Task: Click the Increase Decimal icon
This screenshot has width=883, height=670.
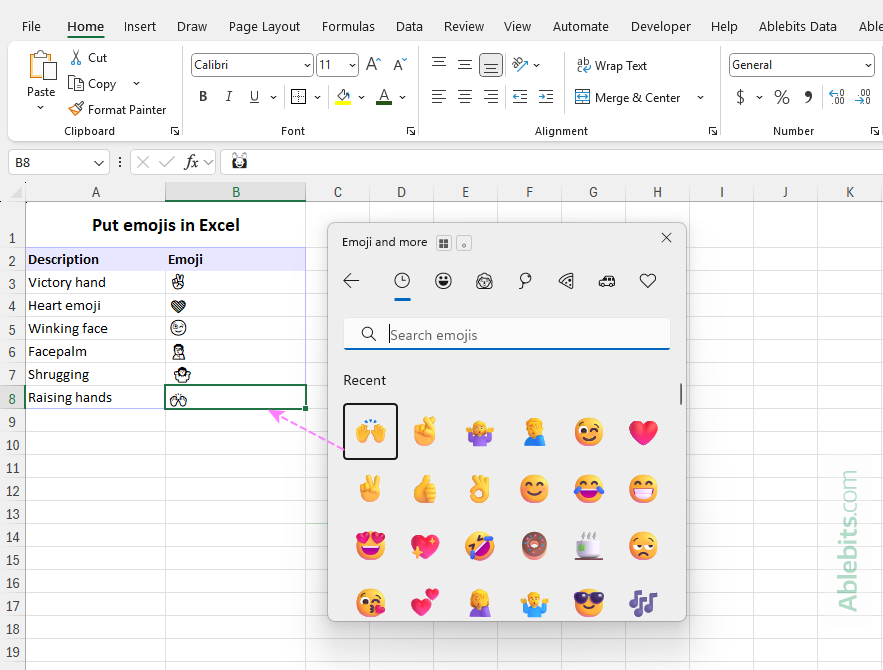Action: coord(836,97)
